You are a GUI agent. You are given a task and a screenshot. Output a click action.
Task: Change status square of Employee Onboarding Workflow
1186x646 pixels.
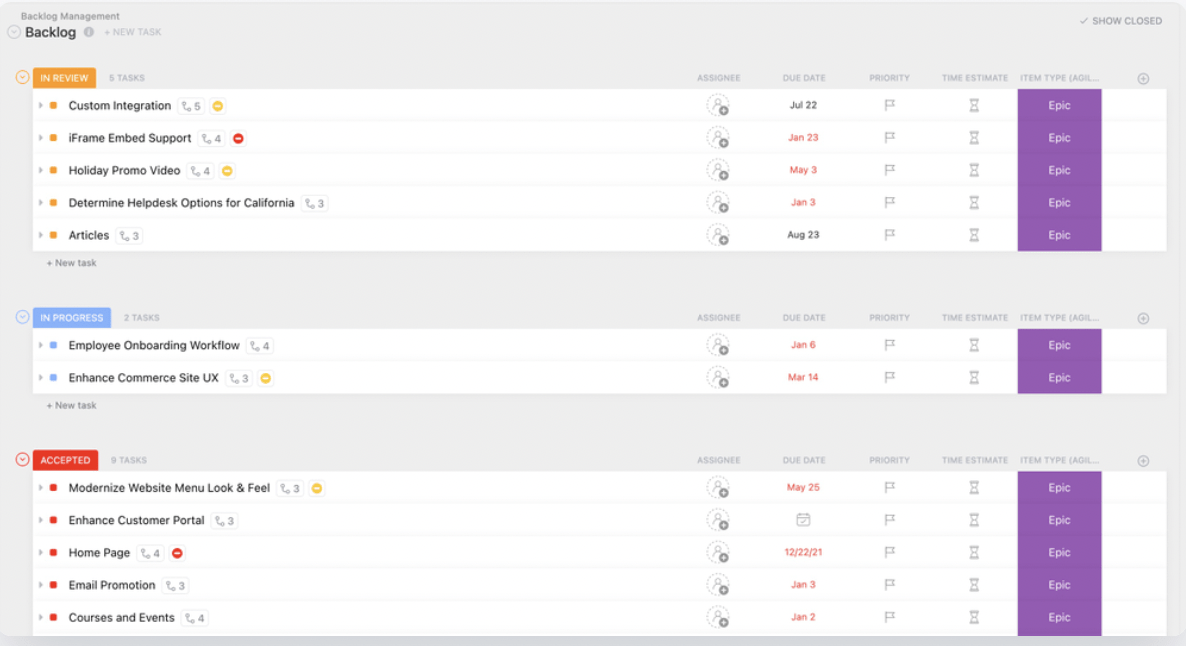pyautogui.click(x=54, y=346)
